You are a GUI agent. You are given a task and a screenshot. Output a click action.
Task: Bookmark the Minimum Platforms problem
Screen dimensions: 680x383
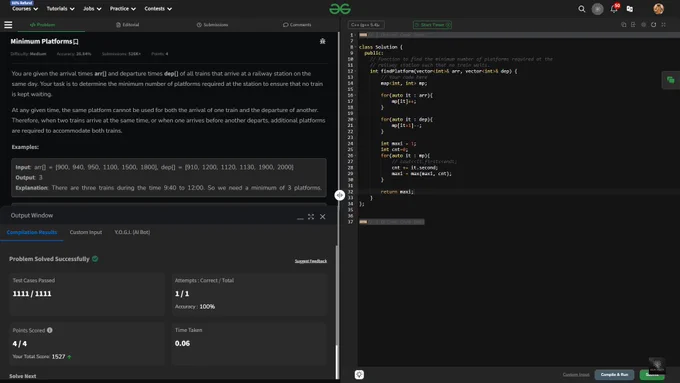coord(76,42)
